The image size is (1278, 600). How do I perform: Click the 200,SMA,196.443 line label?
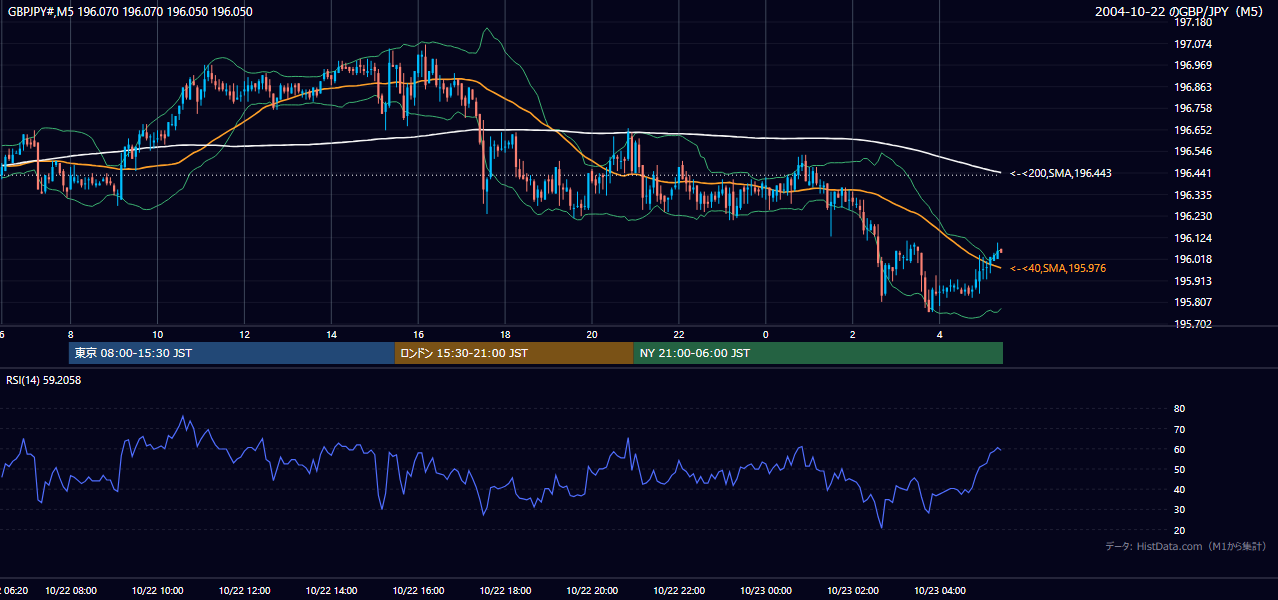pyautogui.click(x=1060, y=173)
